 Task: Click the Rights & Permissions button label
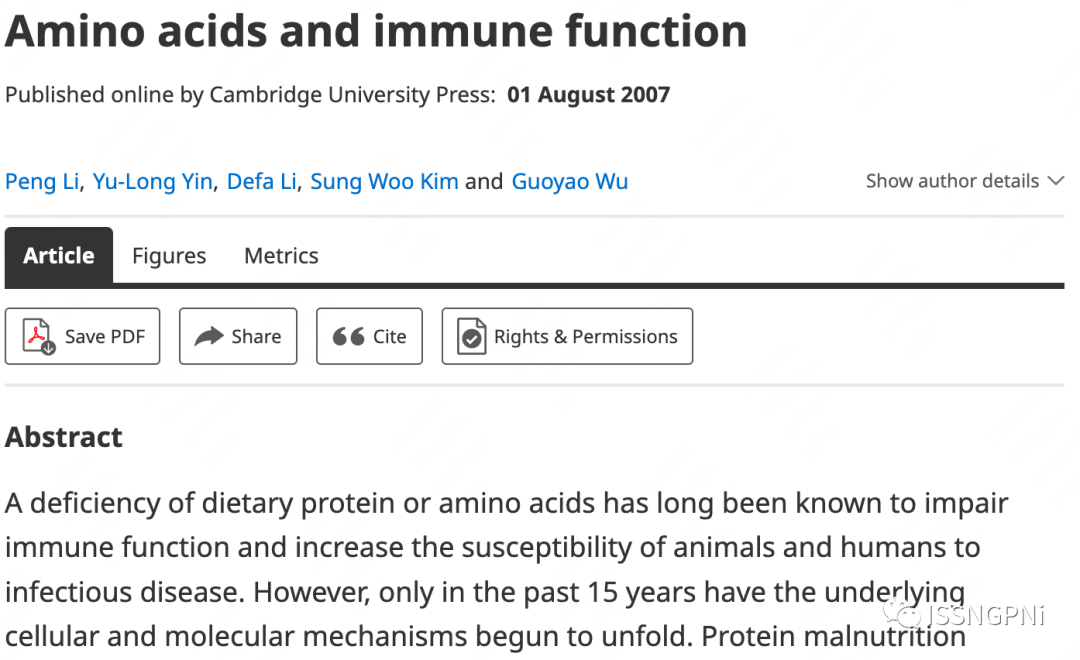585,337
